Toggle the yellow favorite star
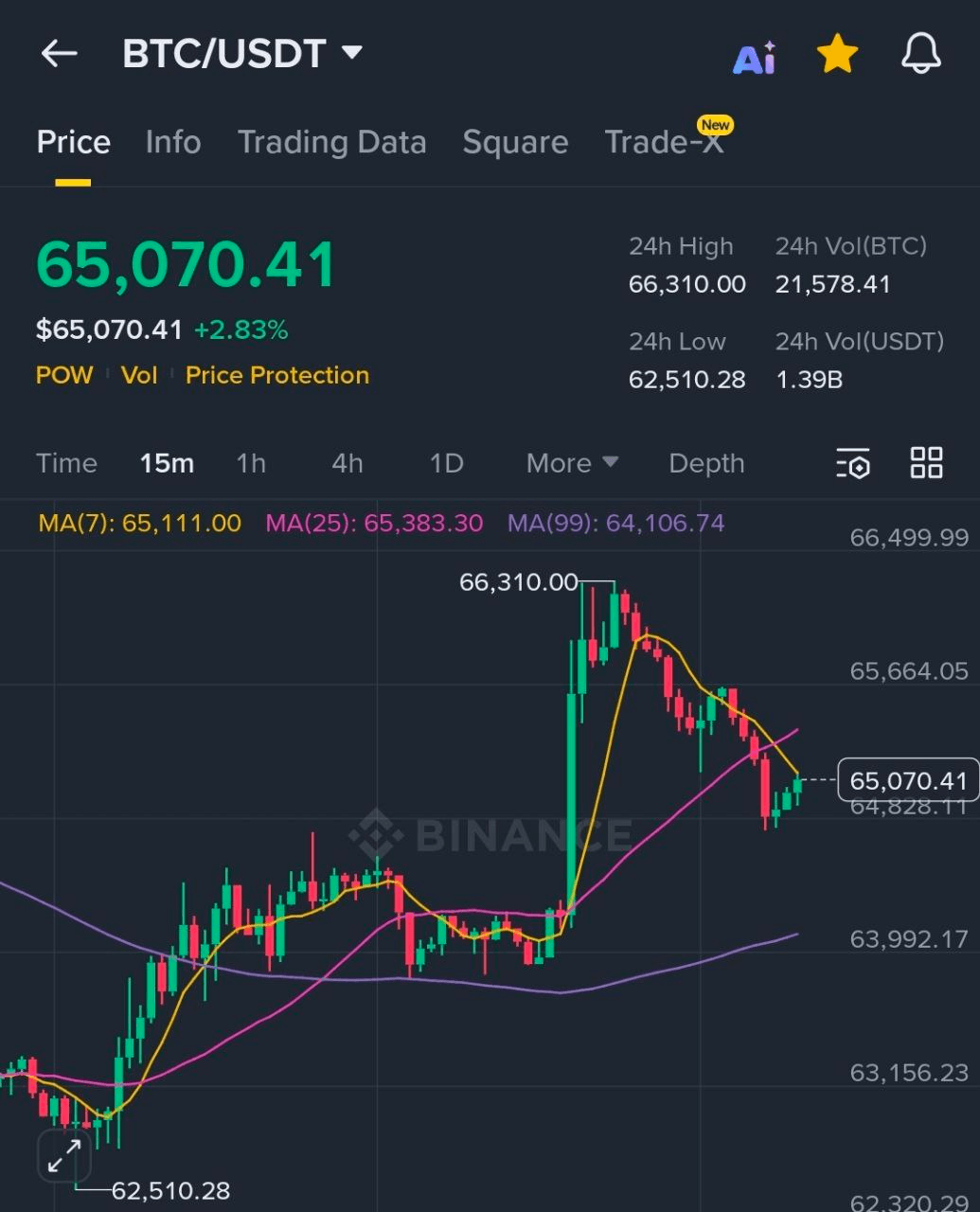The width and height of the screenshot is (980, 1212). [x=837, y=55]
